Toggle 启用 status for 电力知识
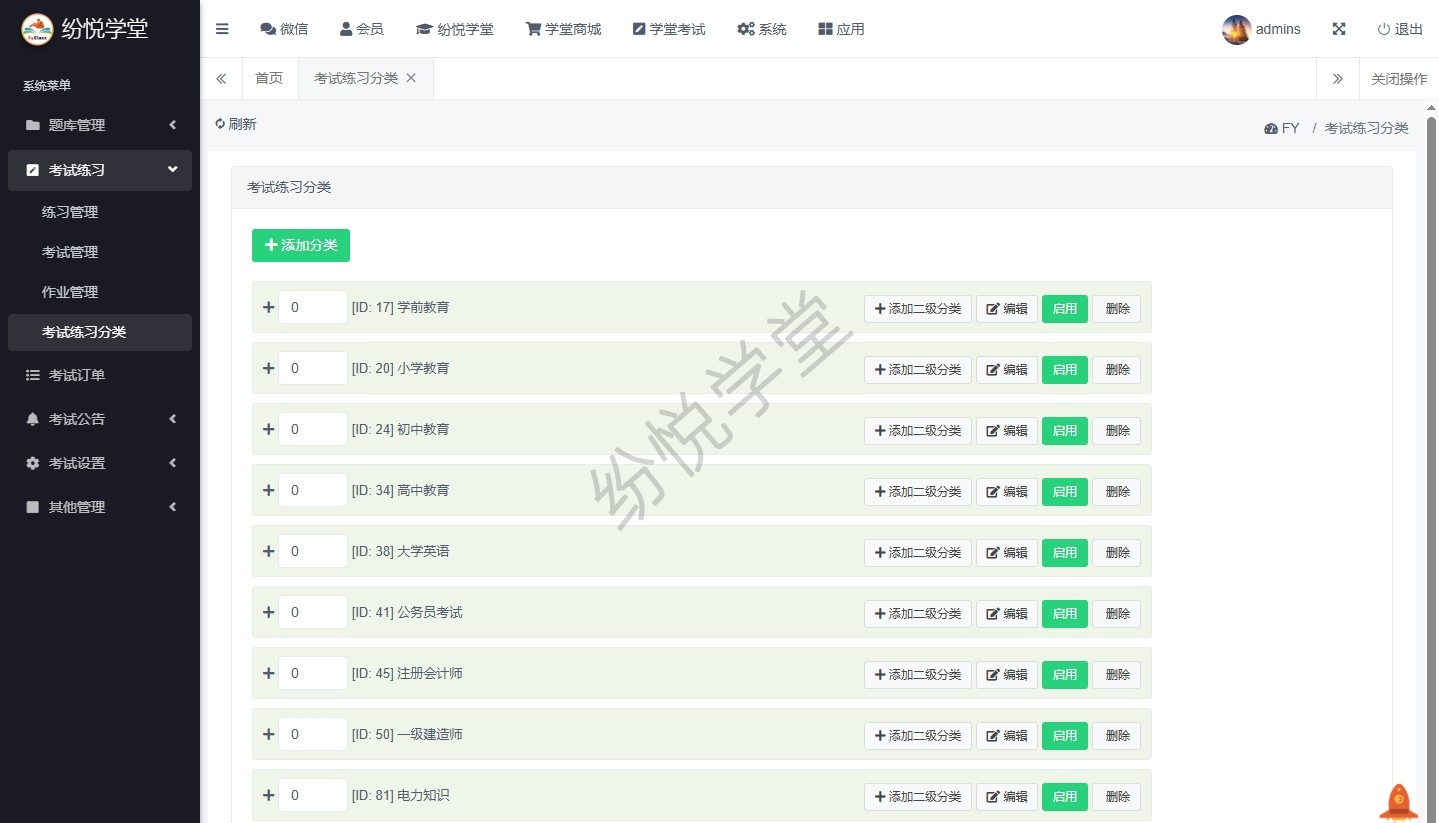 1064,797
